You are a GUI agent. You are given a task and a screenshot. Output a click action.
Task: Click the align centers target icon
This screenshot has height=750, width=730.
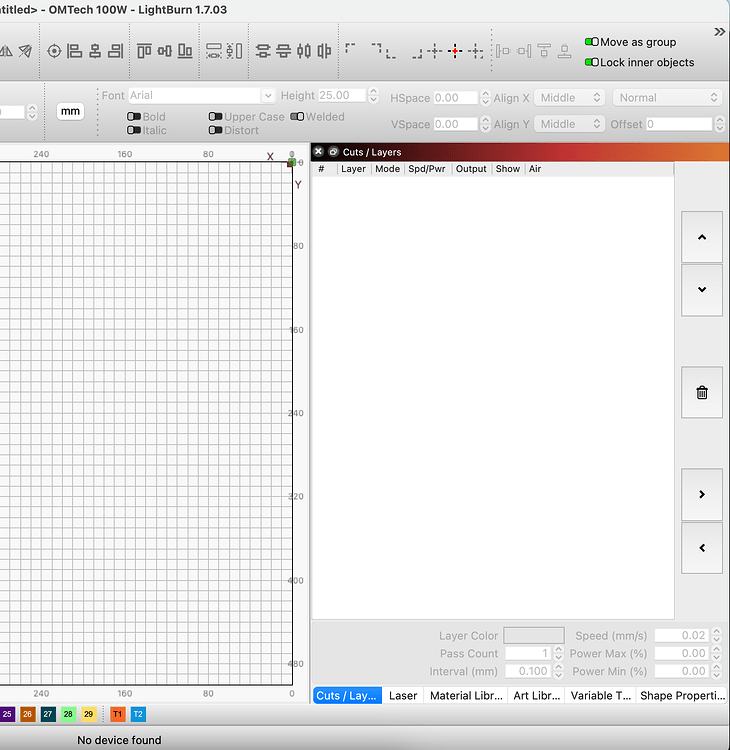point(55,51)
